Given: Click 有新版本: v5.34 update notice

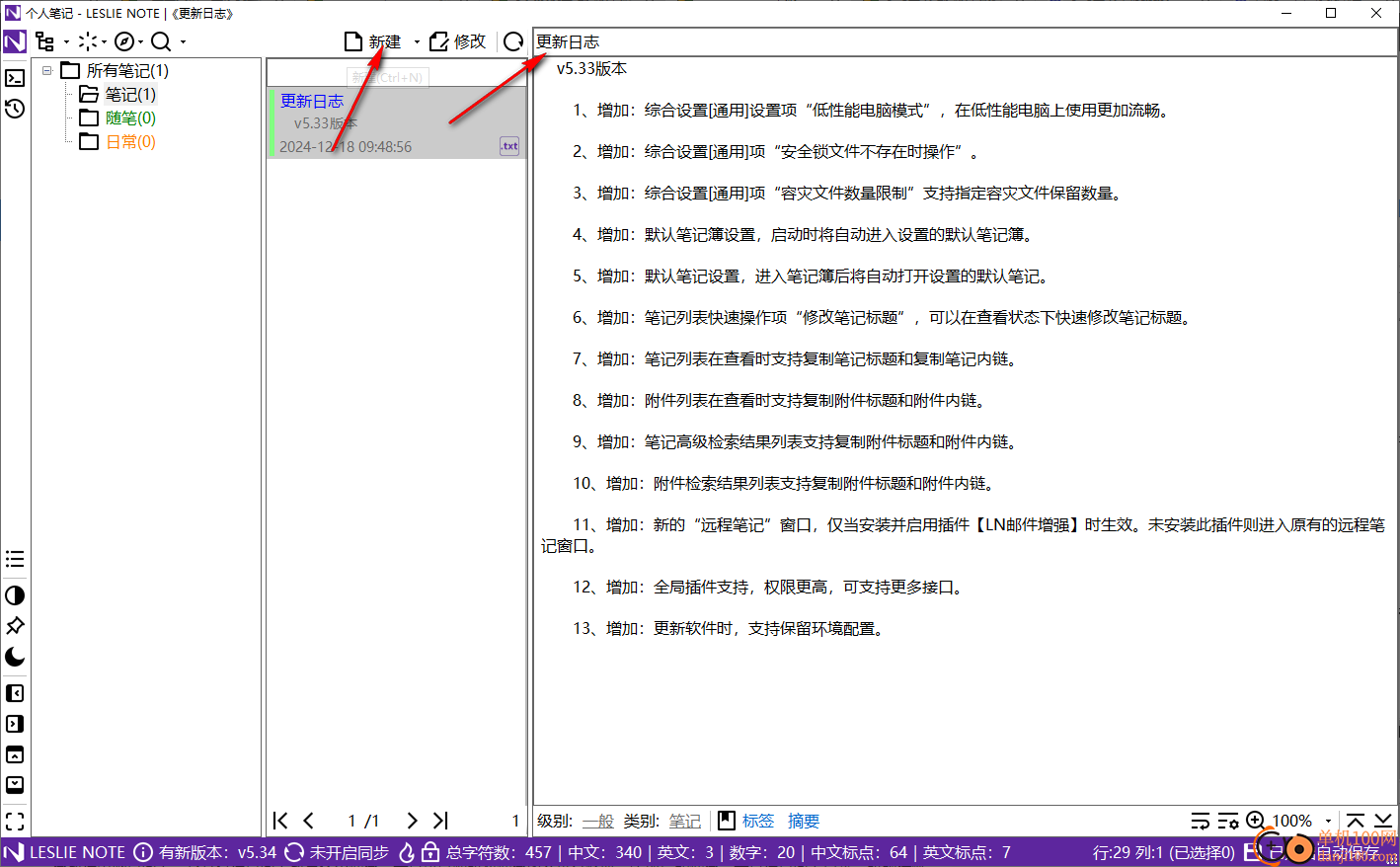Looking at the screenshot, I should (218, 852).
